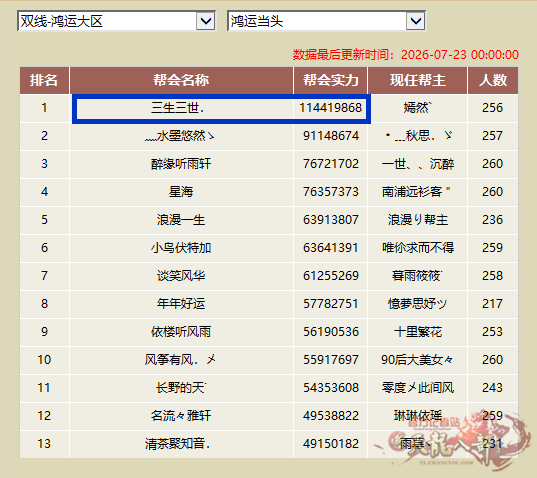This screenshot has height=478, width=537.
Task: Select guild leader 嫣然`
Action: [x=417, y=108]
